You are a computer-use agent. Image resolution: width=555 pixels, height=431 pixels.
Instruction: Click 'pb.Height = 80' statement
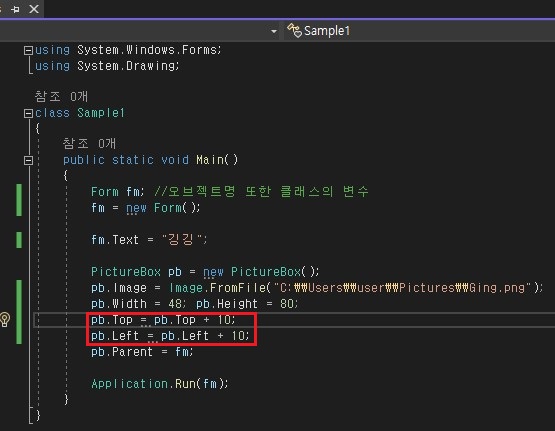[x=246, y=304]
